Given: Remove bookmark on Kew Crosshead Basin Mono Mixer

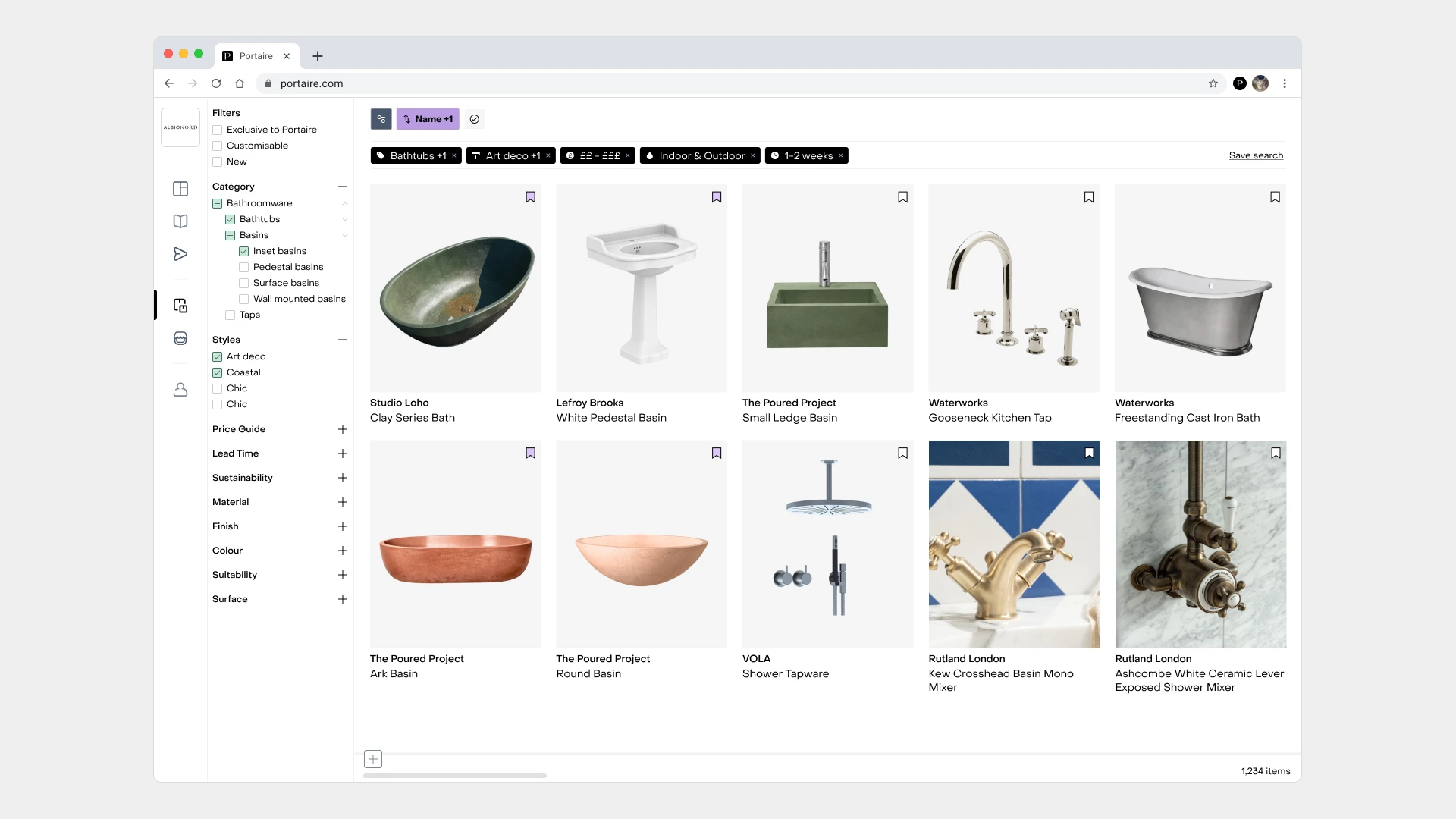Looking at the screenshot, I should click(1090, 453).
